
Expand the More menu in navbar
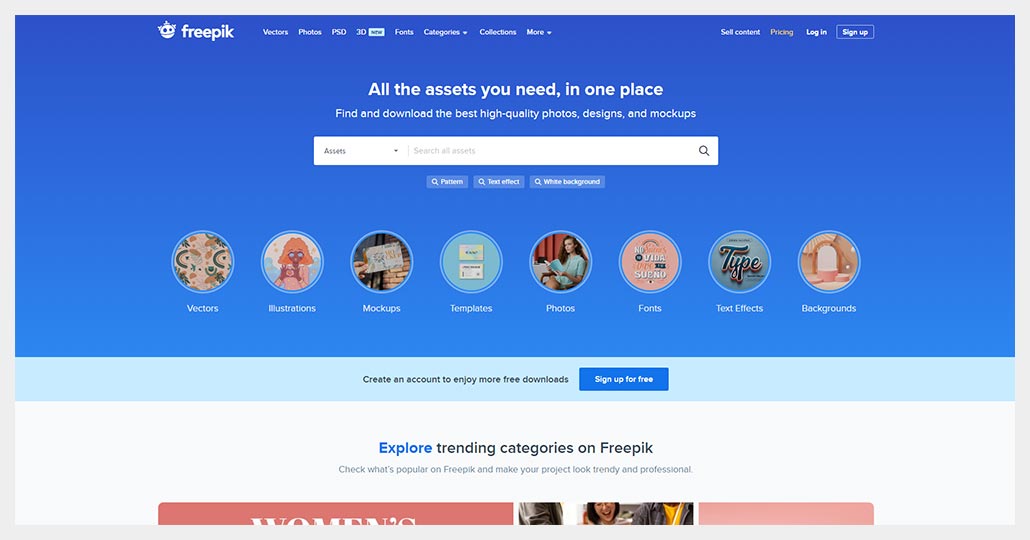click(539, 32)
